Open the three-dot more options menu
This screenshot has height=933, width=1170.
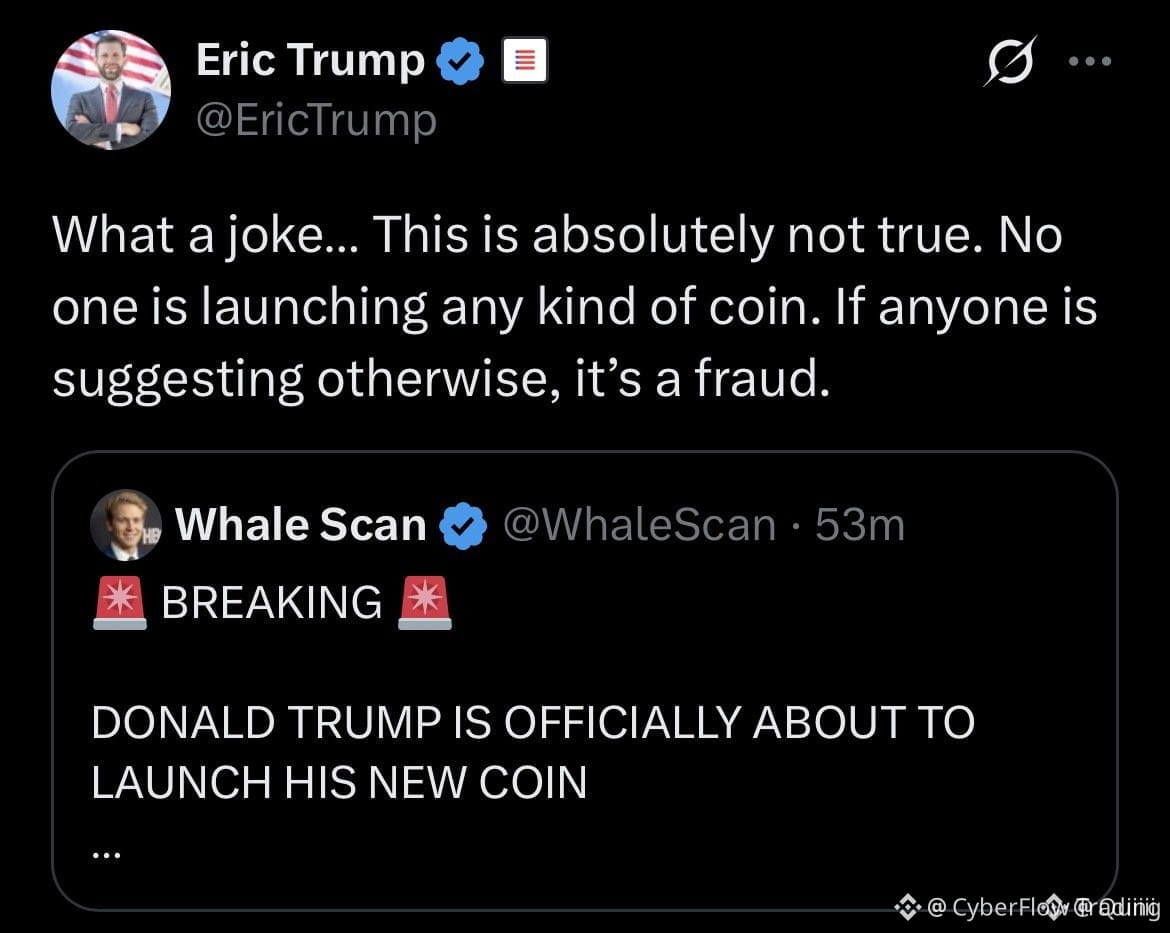[1090, 61]
